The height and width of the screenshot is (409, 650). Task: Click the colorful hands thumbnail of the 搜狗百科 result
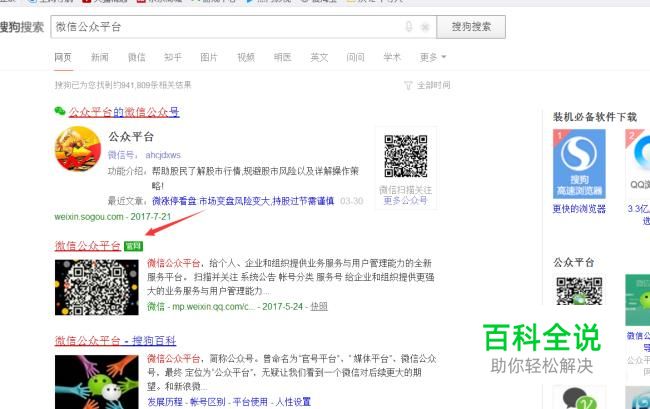click(97, 382)
